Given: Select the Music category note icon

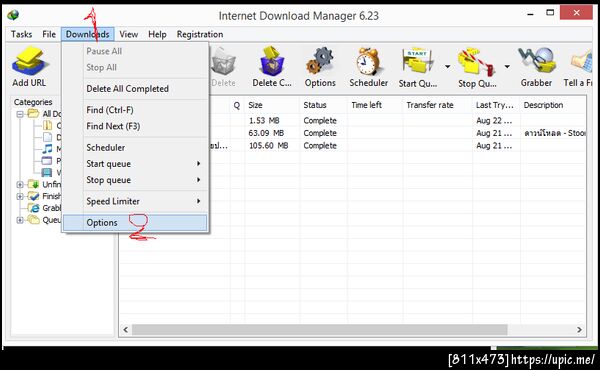Looking at the screenshot, I should pos(47,149).
